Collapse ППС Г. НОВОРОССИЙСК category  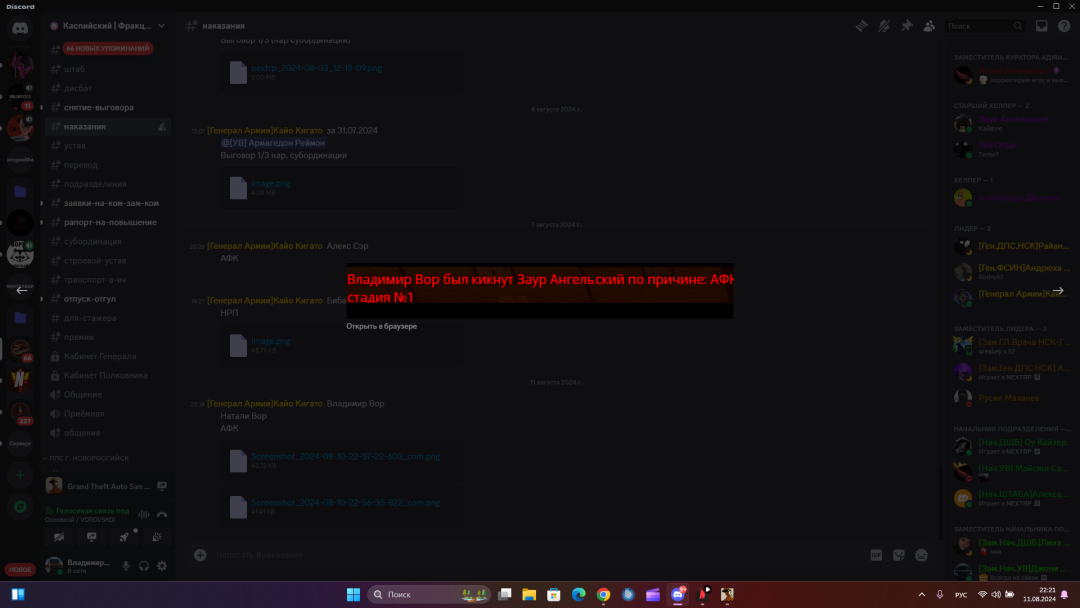click(x=87, y=458)
